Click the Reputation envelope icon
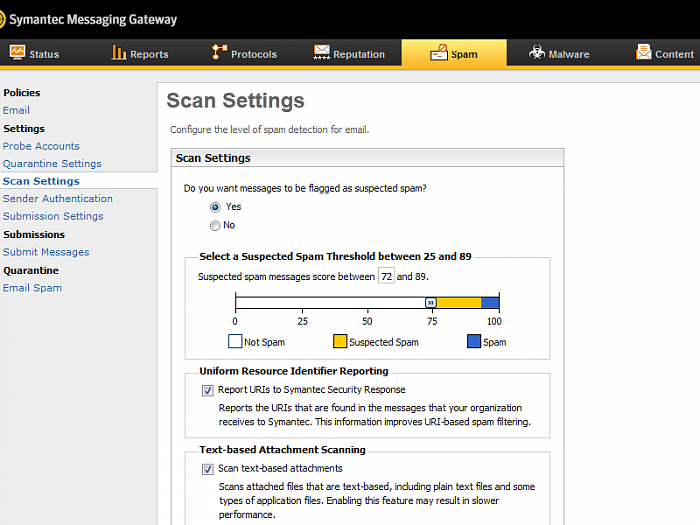Screen dimensions: 700x525 [x=322, y=53]
